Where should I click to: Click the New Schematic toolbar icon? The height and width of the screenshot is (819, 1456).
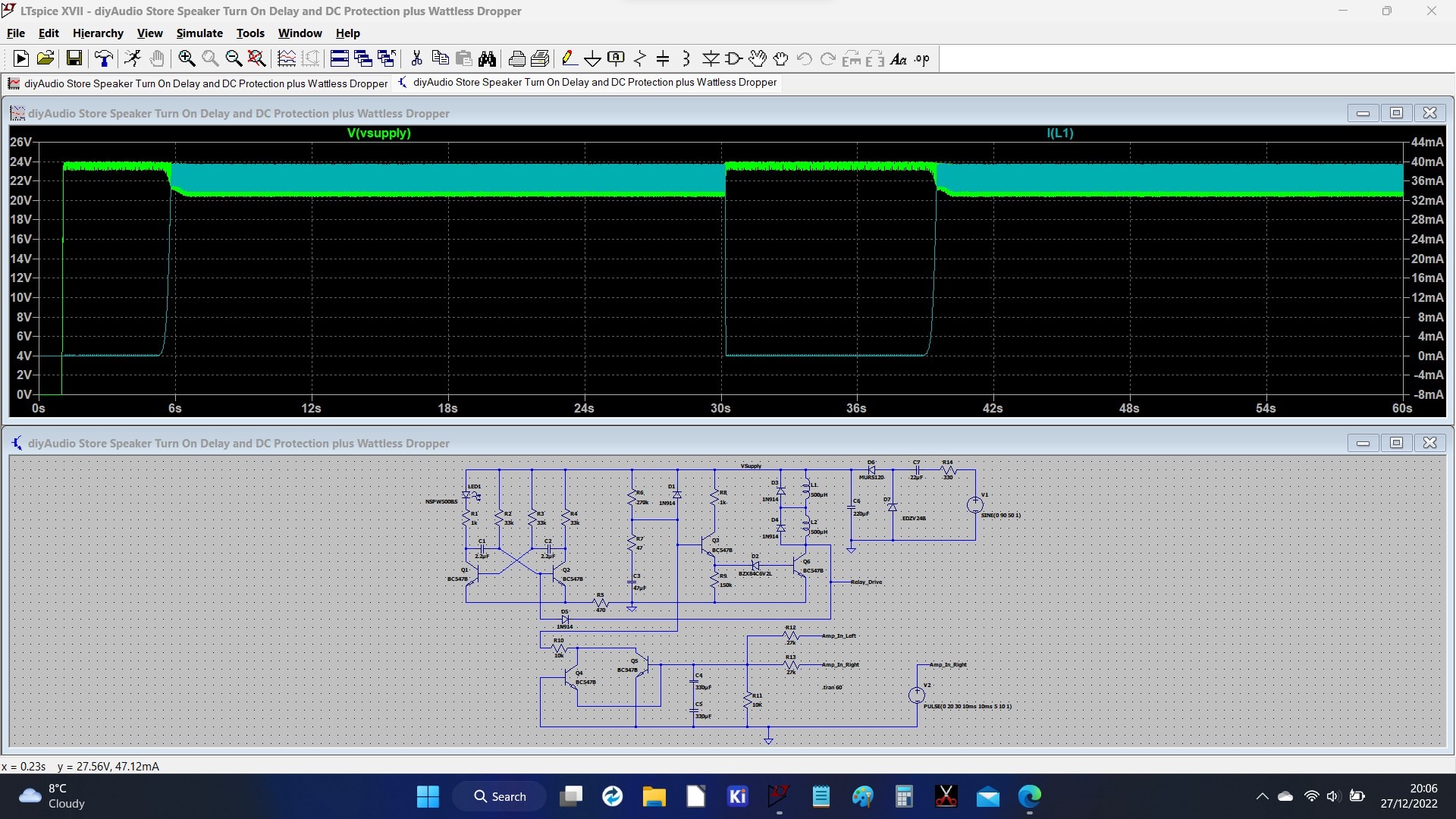pyautogui.click(x=21, y=58)
